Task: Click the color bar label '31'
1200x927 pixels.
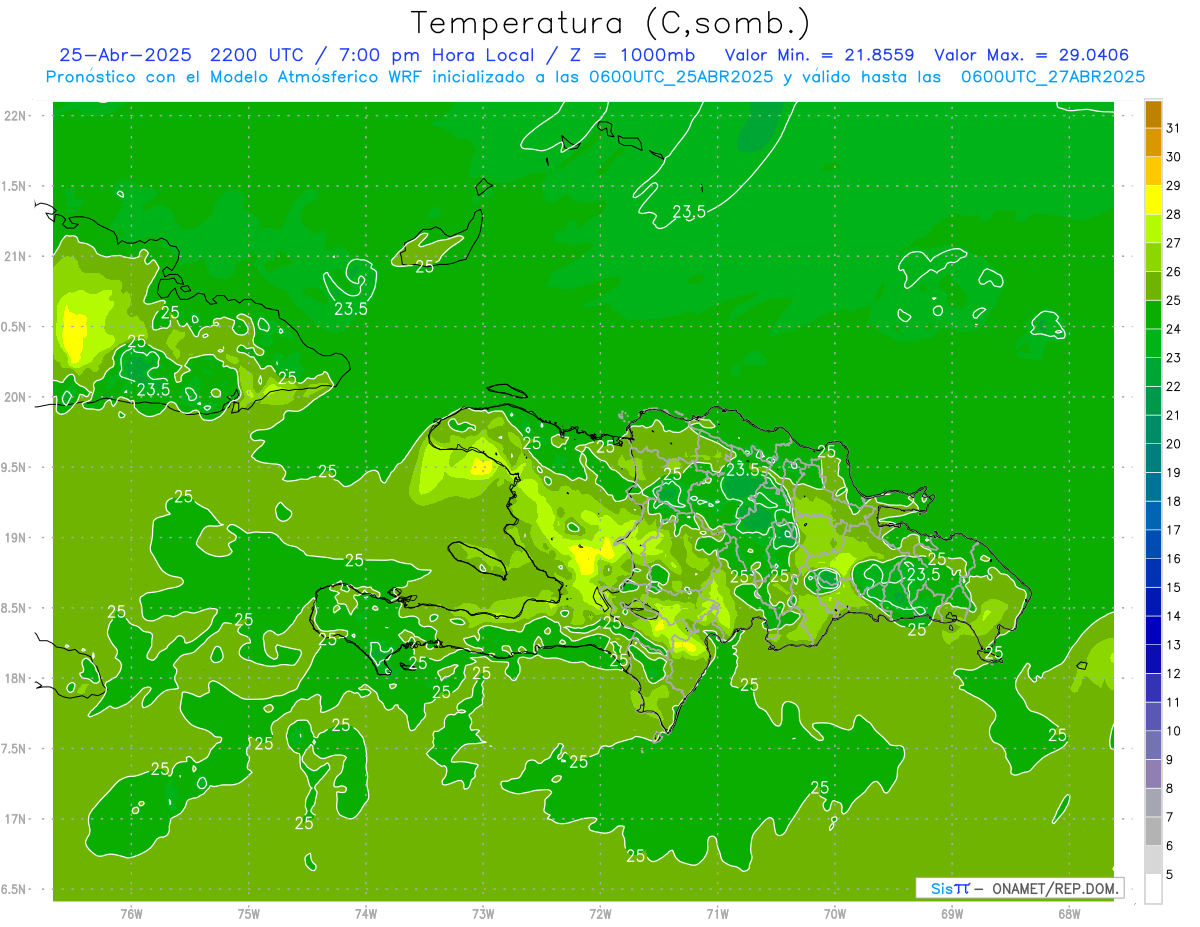Action: pyautogui.click(x=1174, y=128)
